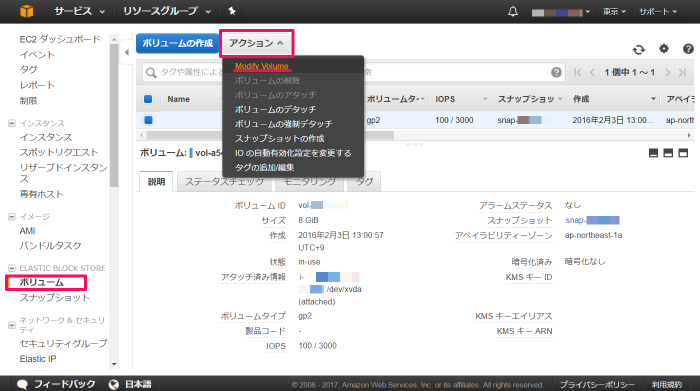The image size is (700, 391).
Task: Click the search filter help icon
Action: tap(556, 72)
